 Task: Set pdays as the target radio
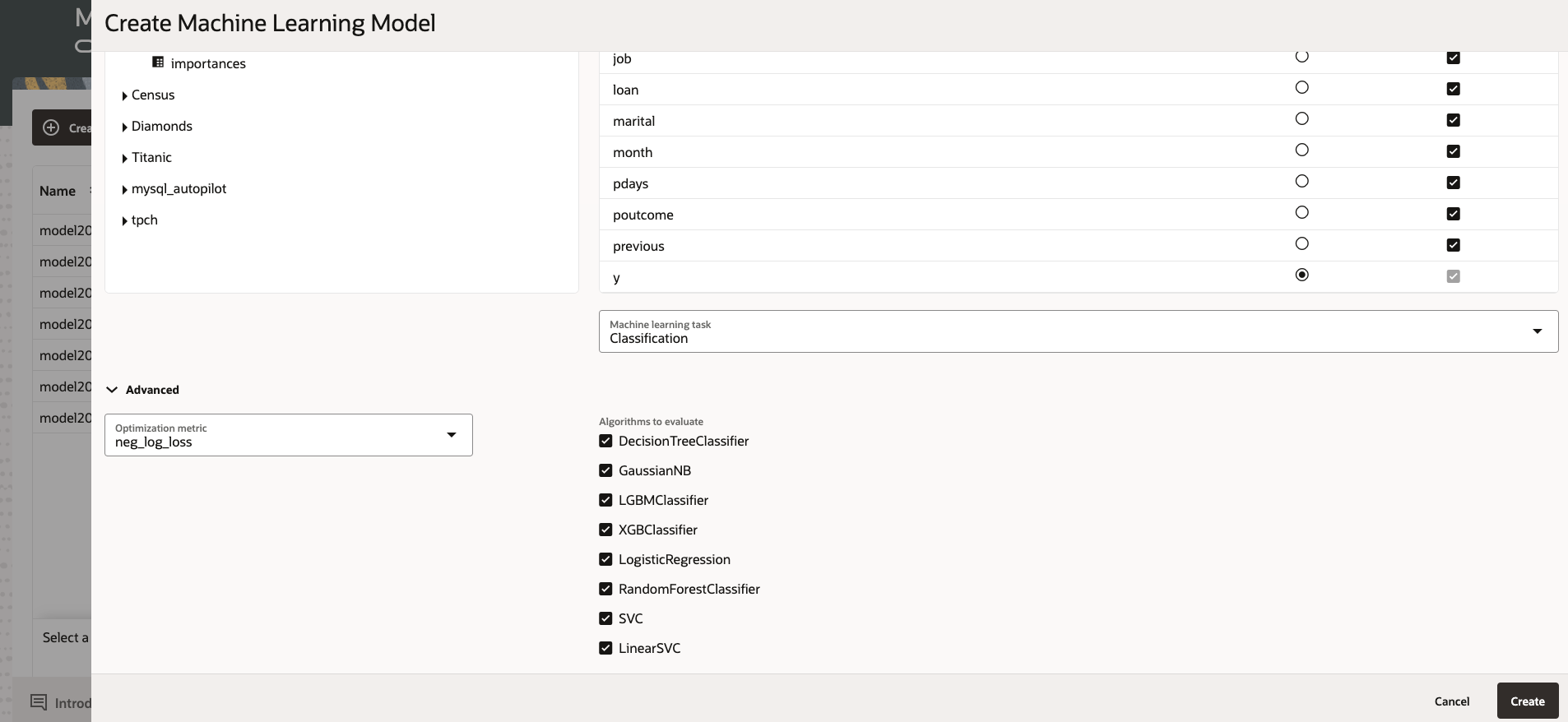click(1301, 182)
